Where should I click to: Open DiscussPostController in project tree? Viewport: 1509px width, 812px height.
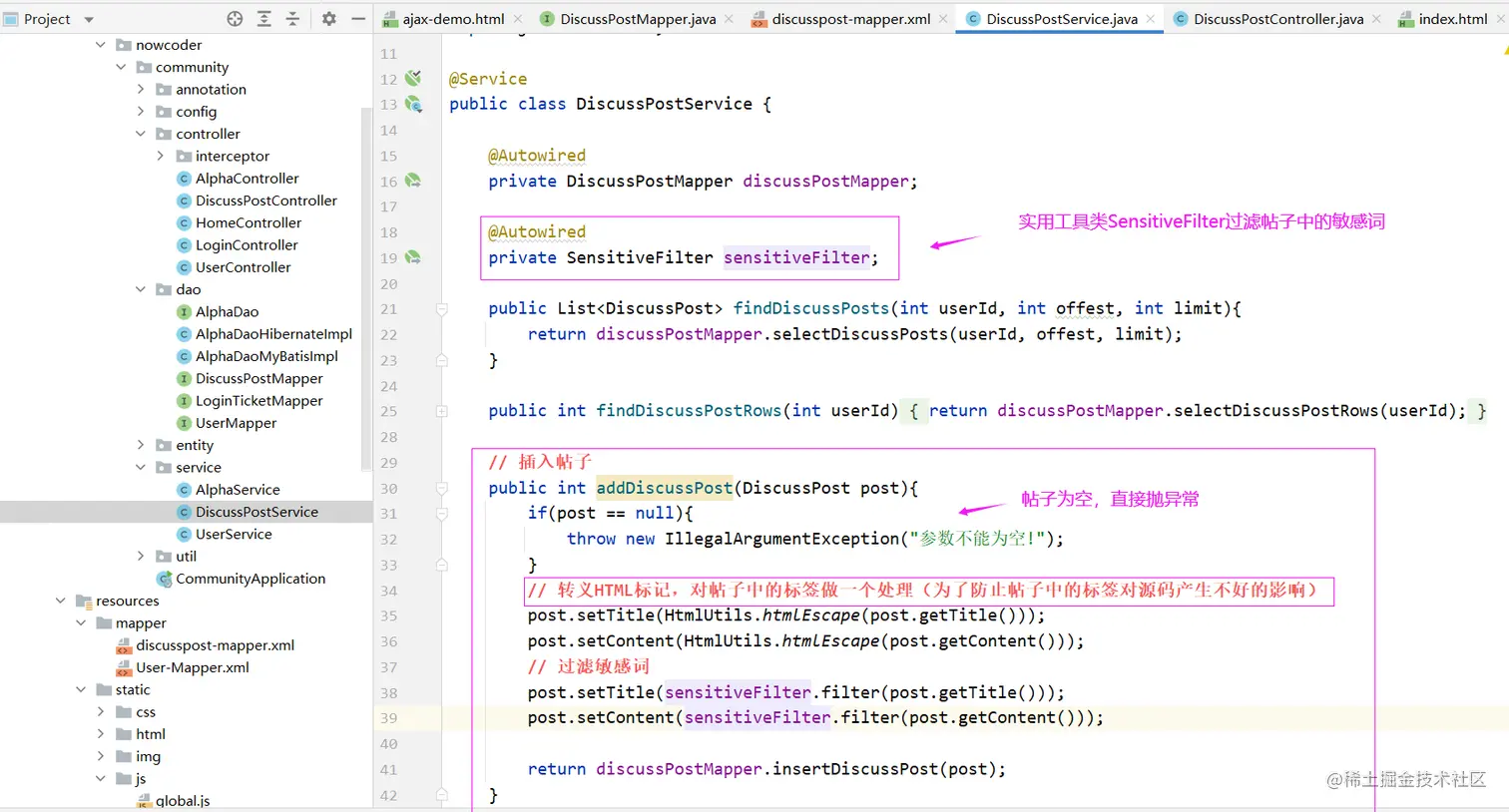[266, 201]
